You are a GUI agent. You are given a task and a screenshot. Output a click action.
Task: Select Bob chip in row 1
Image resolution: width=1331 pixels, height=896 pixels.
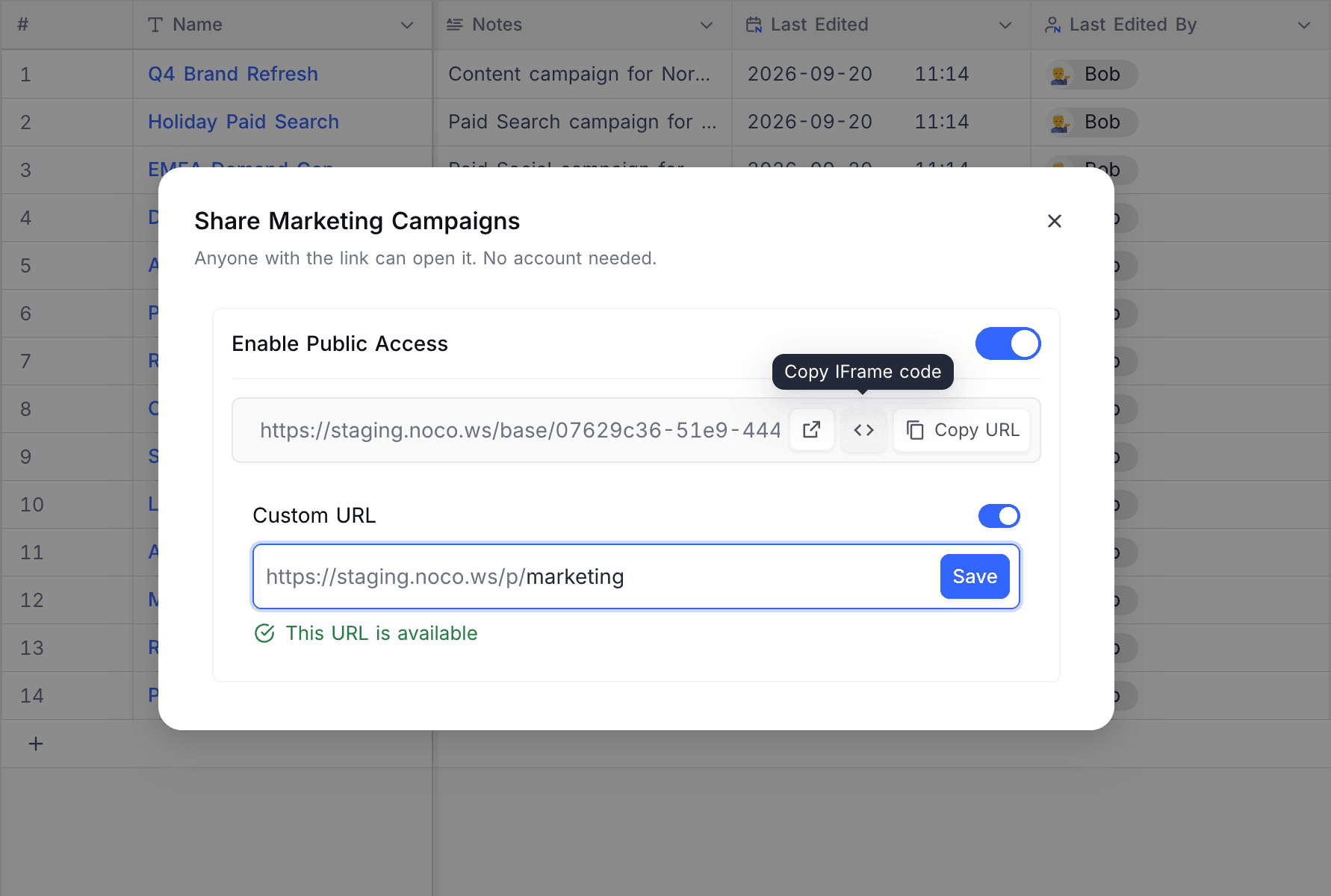[1091, 74]
